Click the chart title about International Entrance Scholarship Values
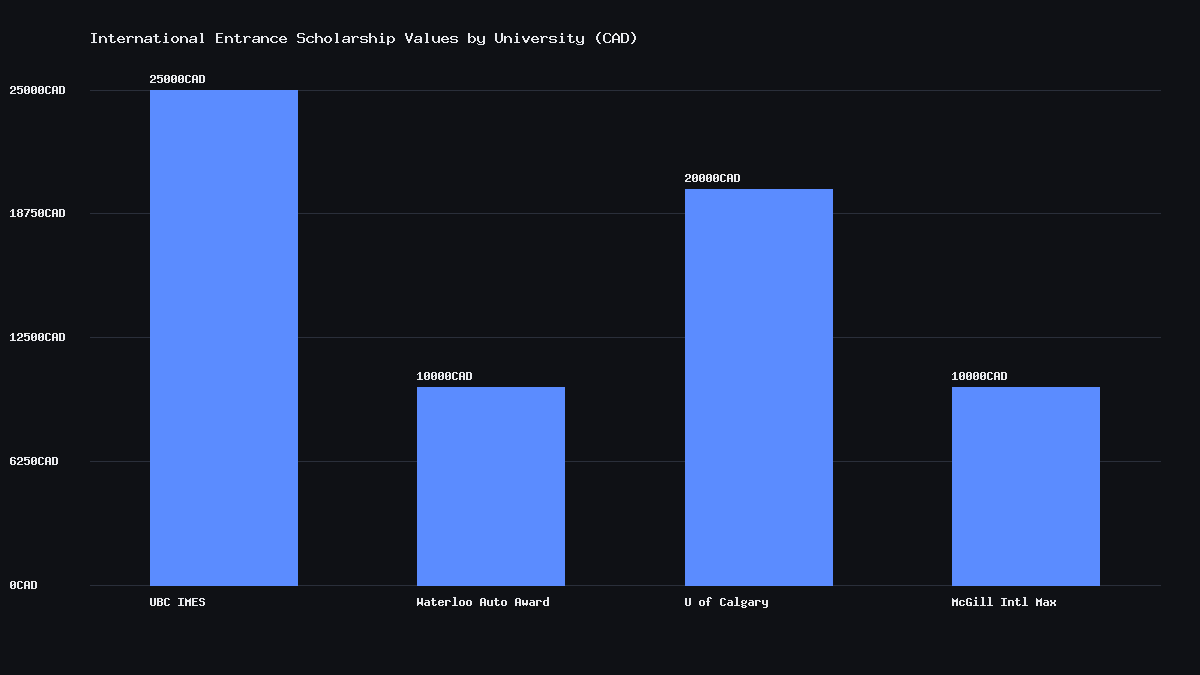The image size is (1200, 675). coord(364,38)
